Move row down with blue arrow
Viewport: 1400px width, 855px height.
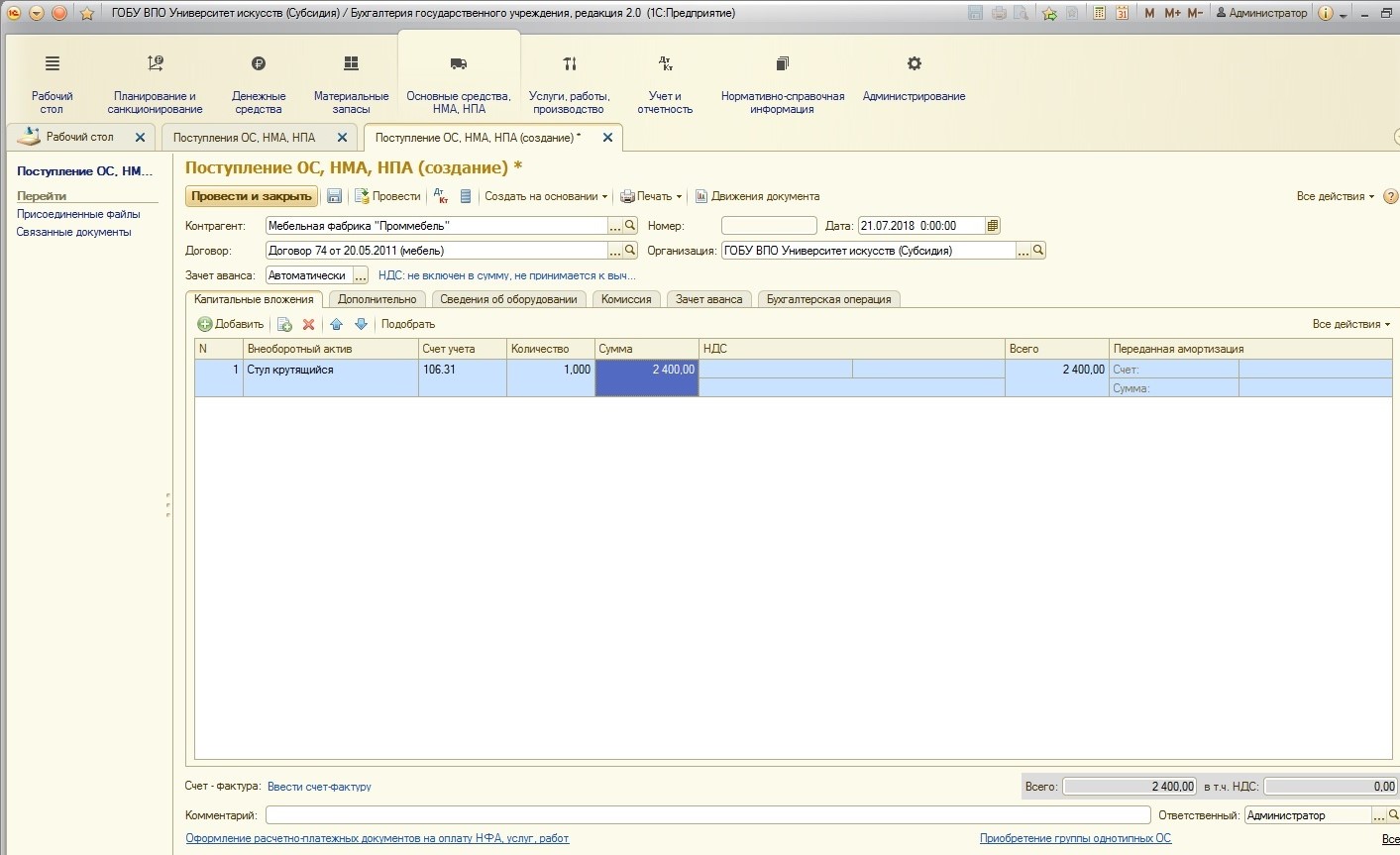(361, 324)
